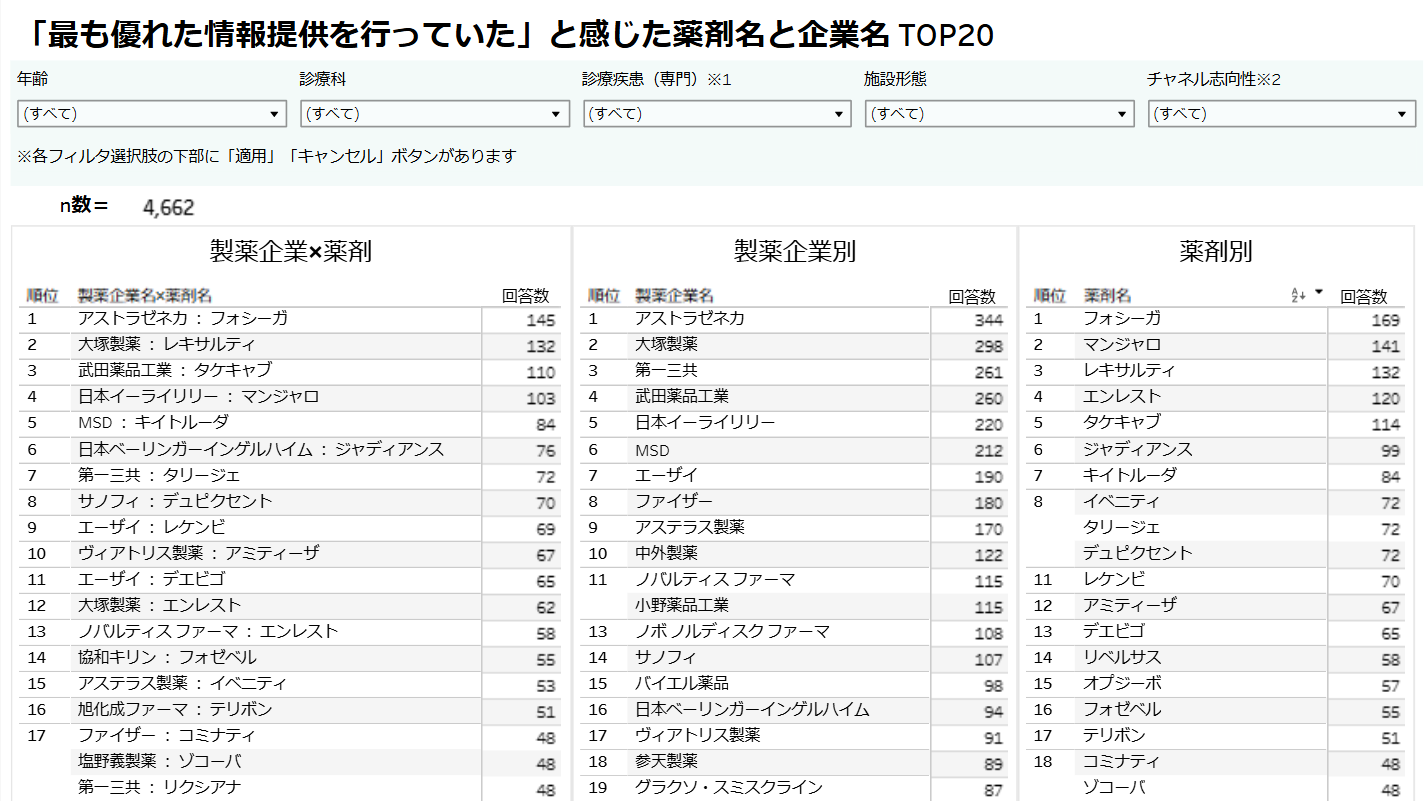Click value 344 for アストラゼネカ
Screen dimensions: 1428x801
pos(988,320)
